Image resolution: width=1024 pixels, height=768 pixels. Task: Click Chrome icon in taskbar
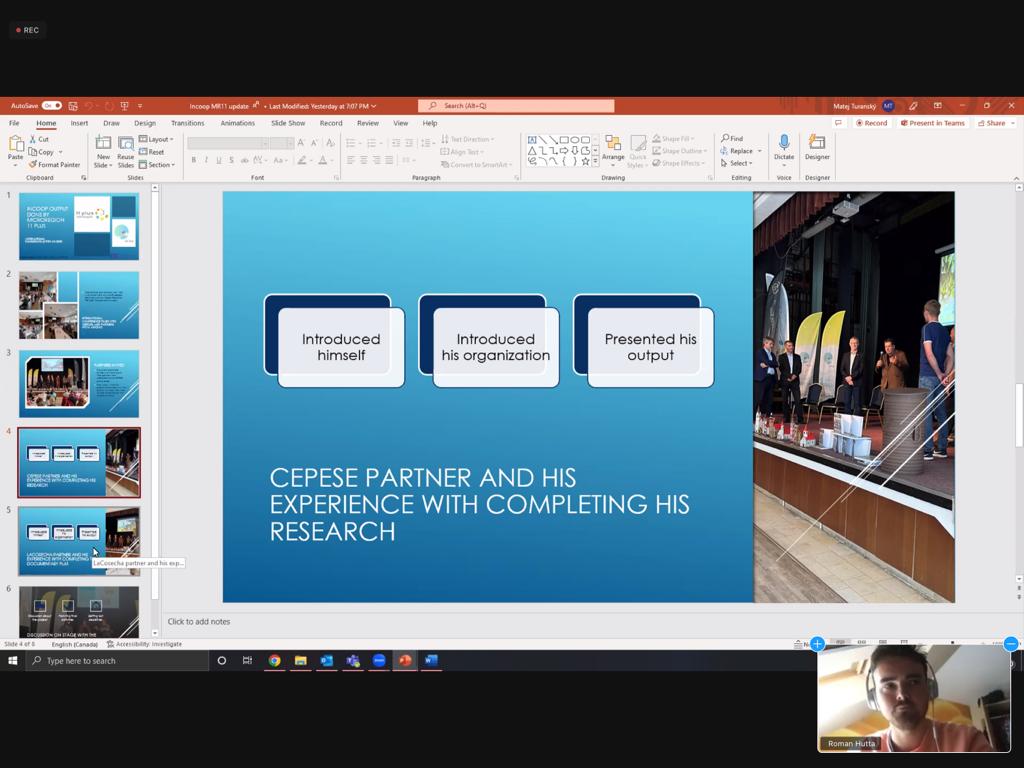click(274, 660)
